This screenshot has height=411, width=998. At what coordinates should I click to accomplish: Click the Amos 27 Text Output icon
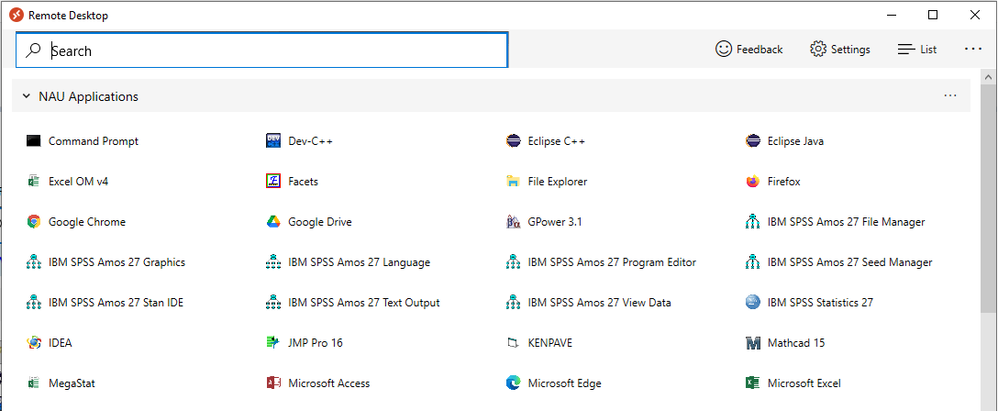[x=273, y=303]
